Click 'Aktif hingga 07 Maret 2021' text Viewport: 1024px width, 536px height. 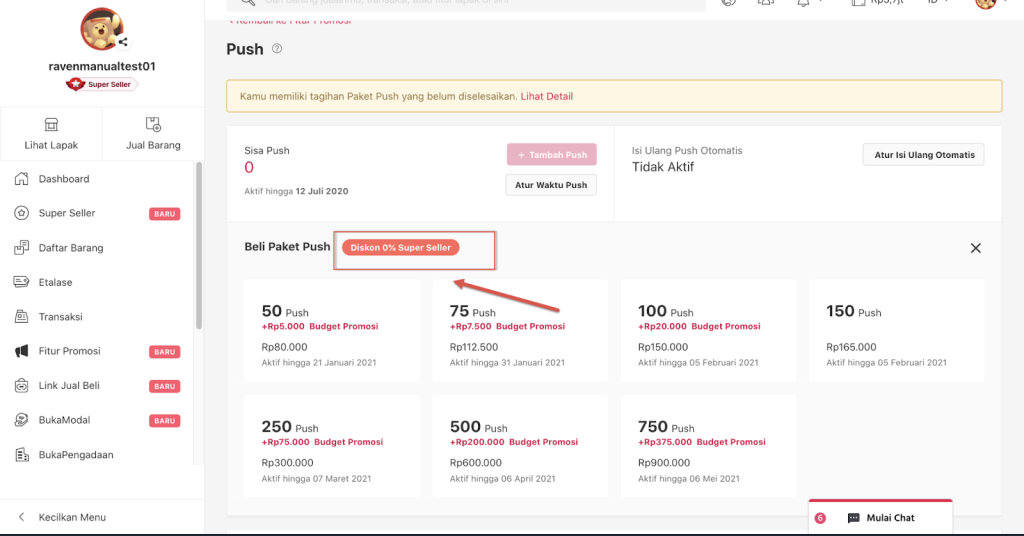316,479
